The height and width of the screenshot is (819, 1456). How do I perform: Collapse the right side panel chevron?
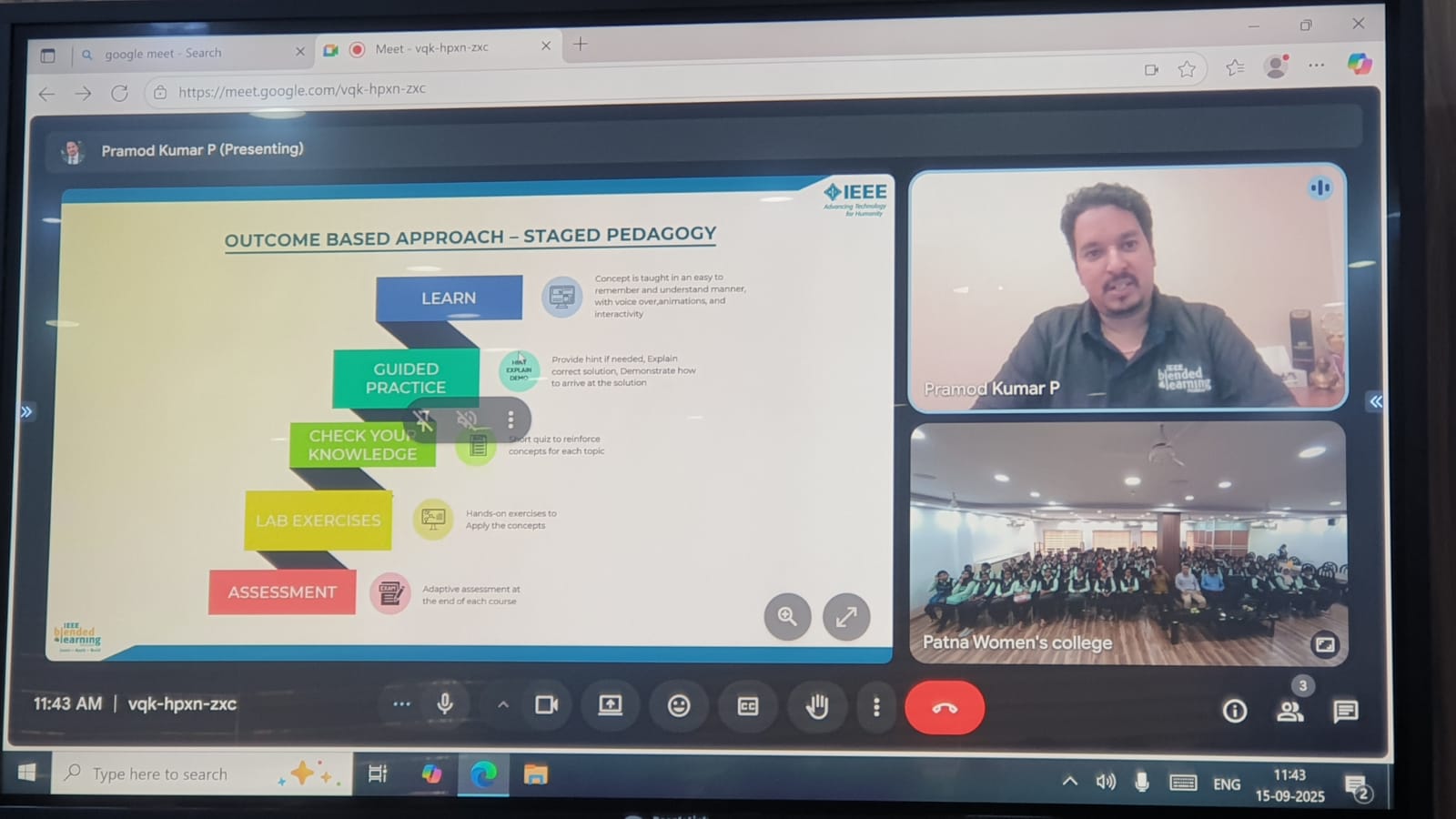pyautogui.click(x=1375, y=401)
